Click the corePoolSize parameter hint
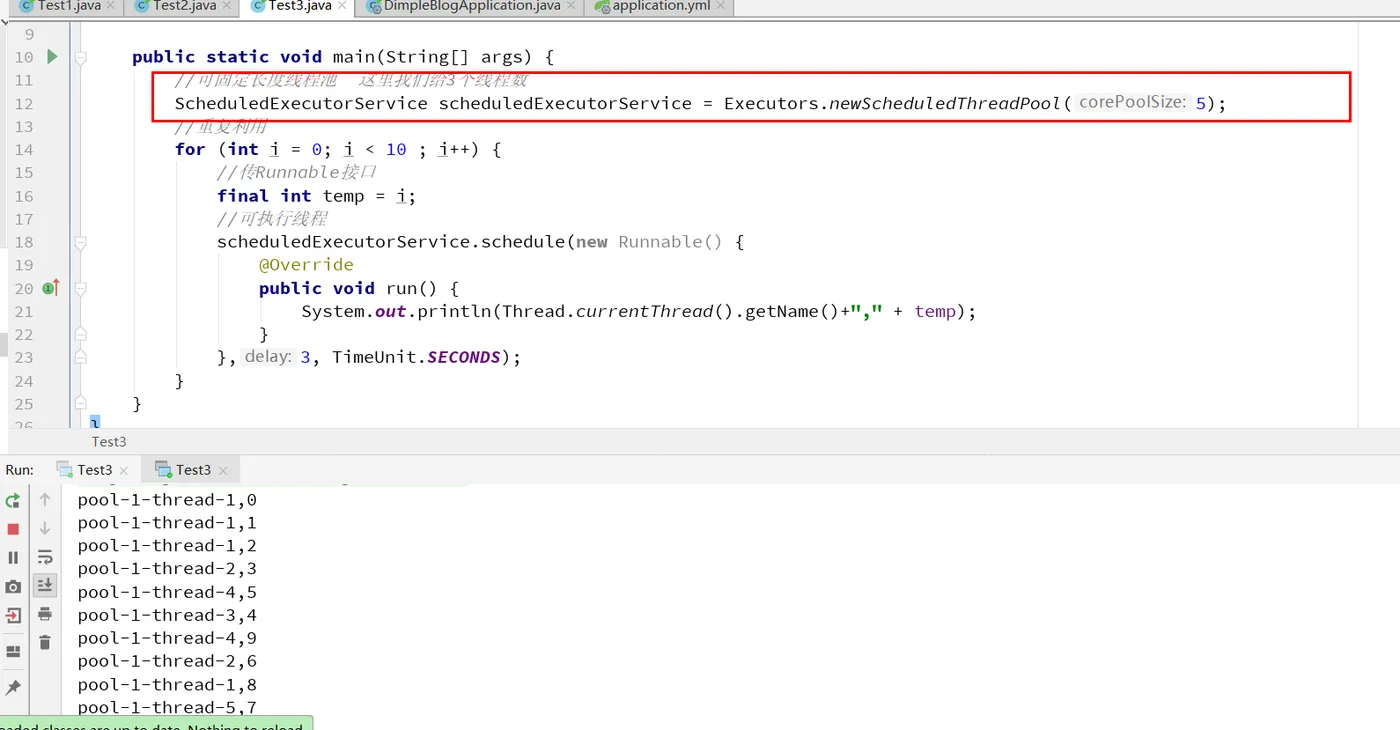 pyautogui.click(x=1132, y=102)
